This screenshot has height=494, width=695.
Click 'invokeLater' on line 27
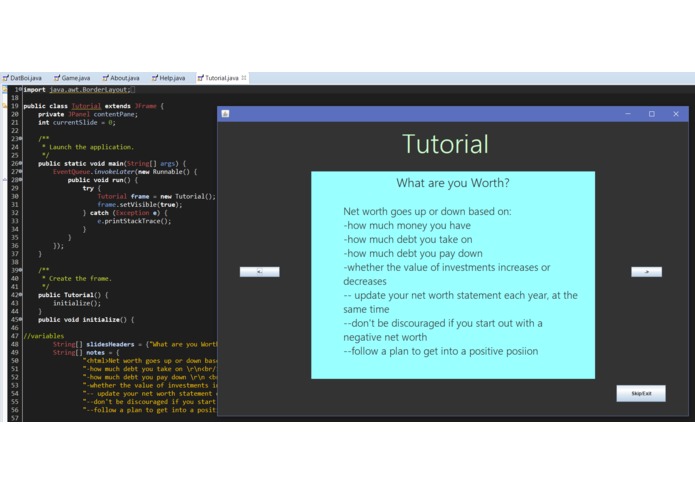coord(113,171)
